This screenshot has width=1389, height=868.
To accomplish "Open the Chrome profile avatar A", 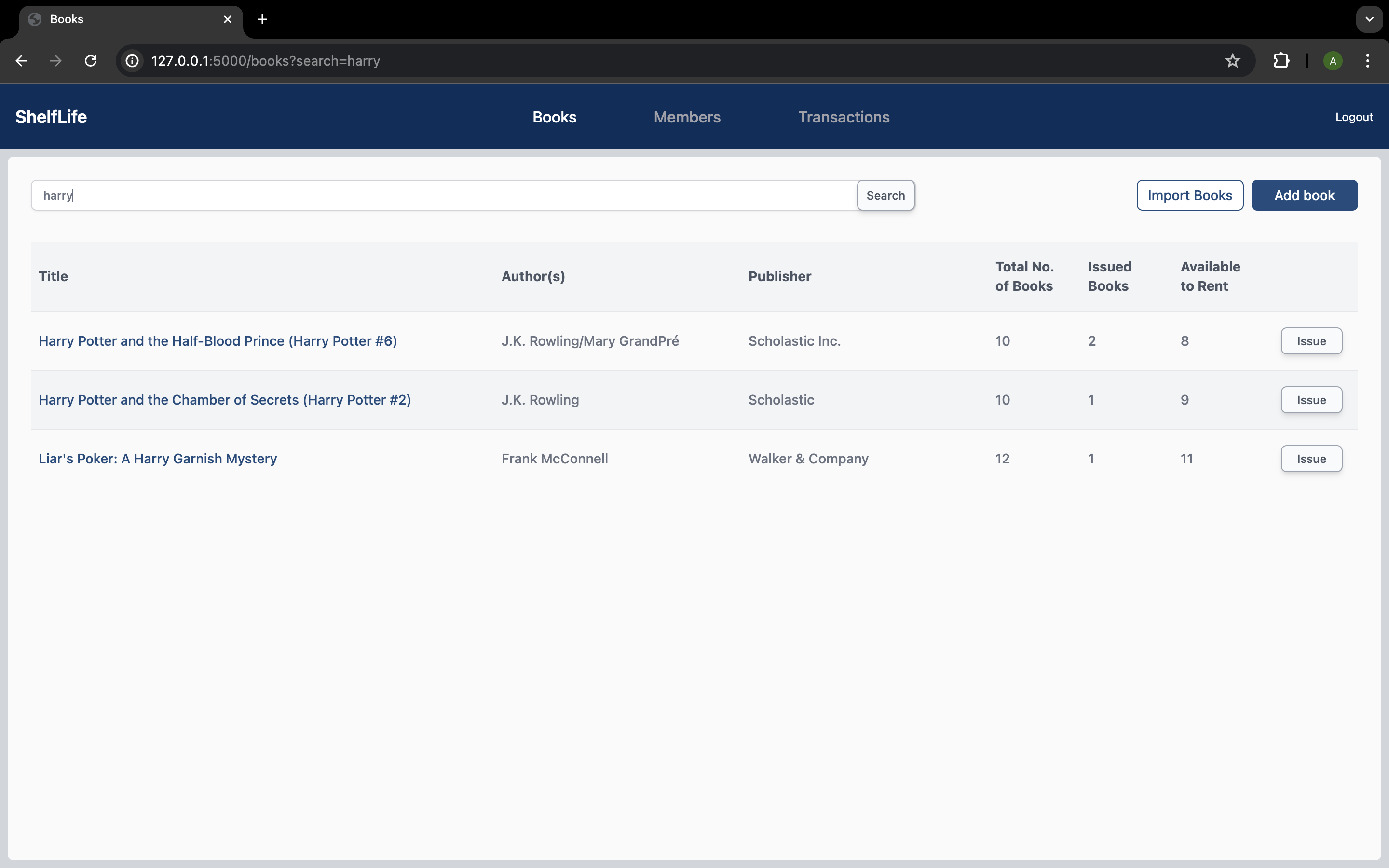I will point(1333,61).
